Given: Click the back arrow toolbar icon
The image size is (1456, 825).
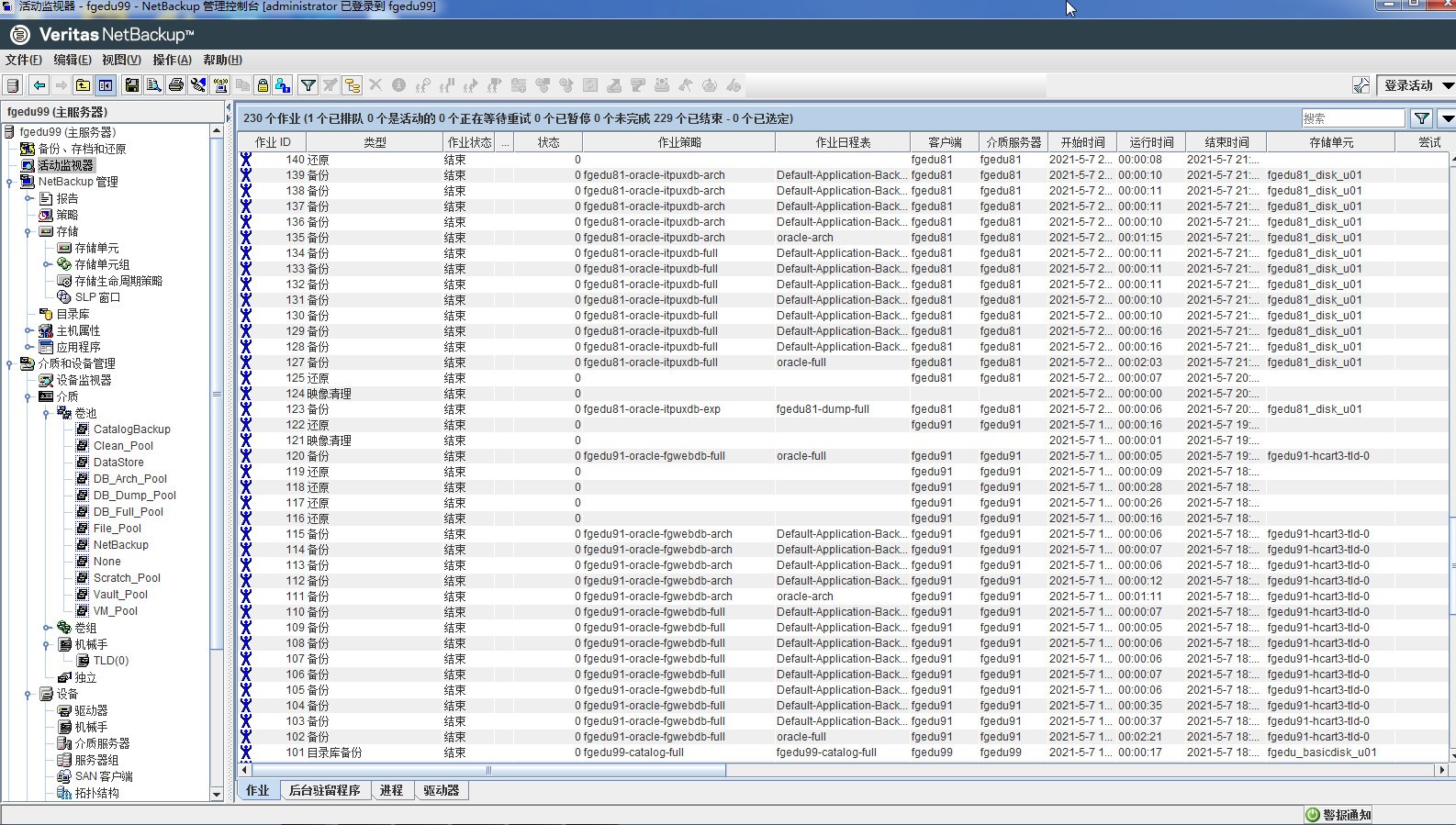Looking at the screenshot, I should [x=39, y=85].
